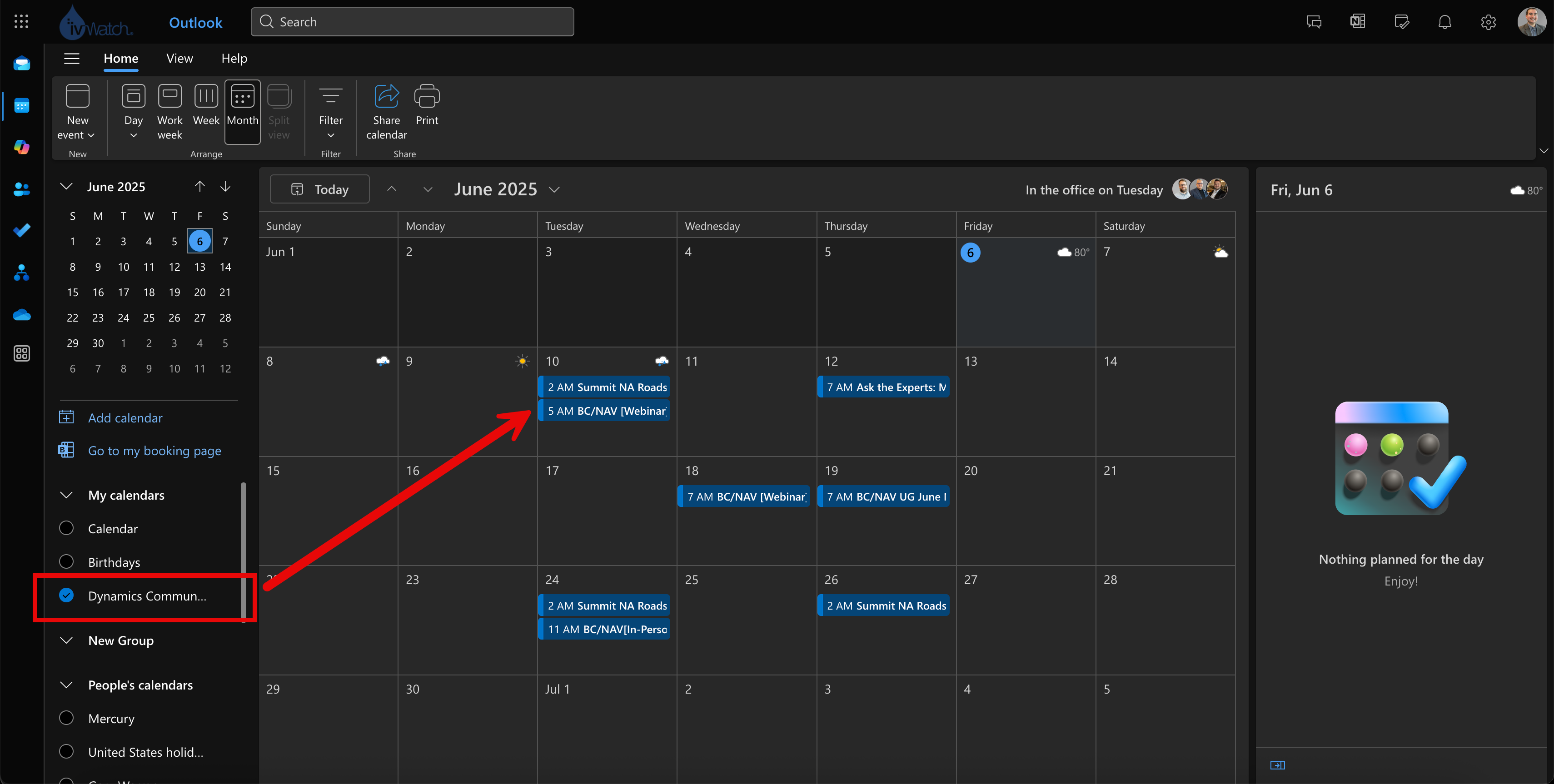The height and width of the screenshot is (784, 1554).
Task: Click Go to my booking page
Action: (x=154, y=451)
